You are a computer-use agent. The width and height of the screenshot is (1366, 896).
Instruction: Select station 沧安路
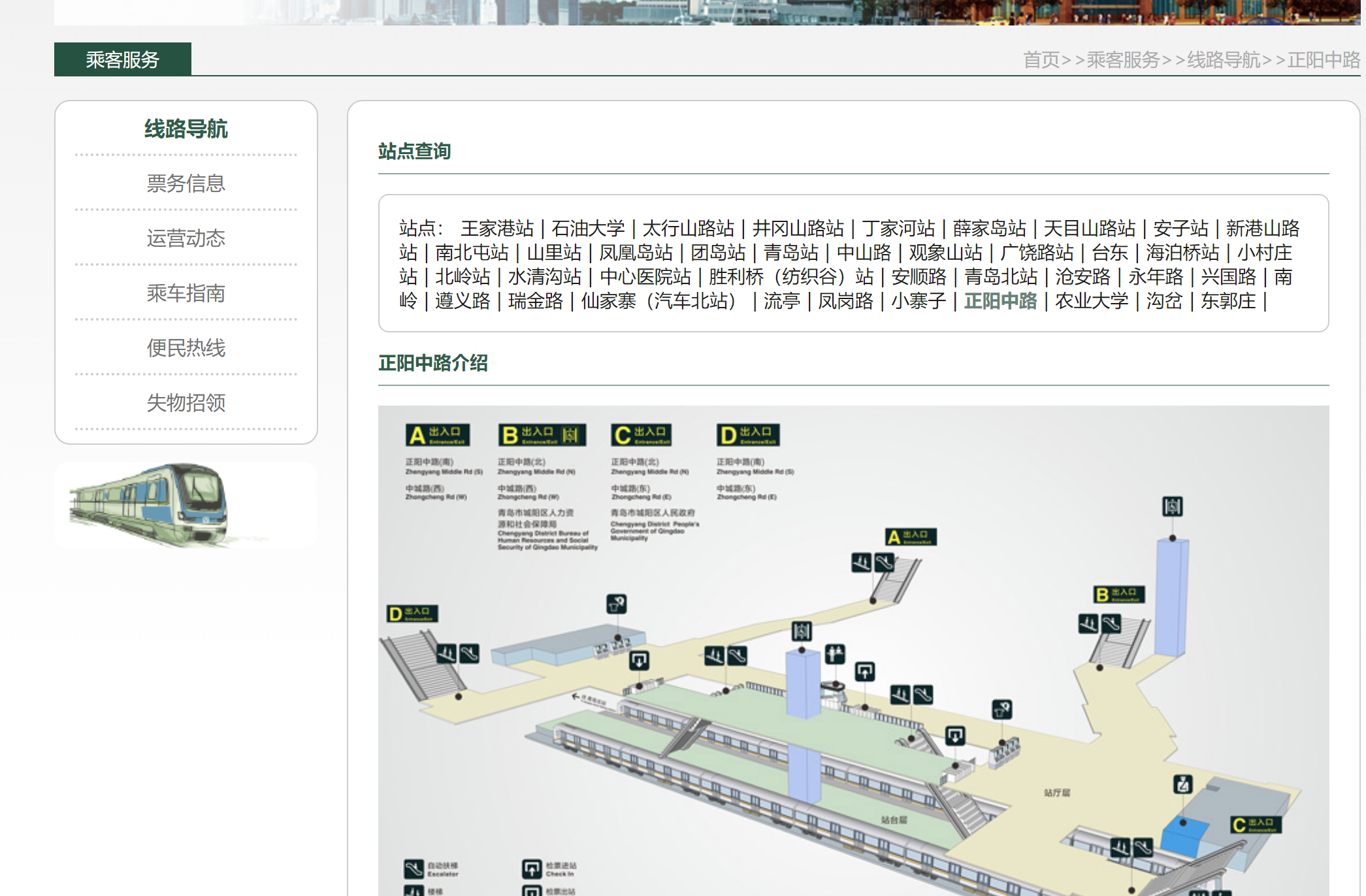[x=1082, y=277]
